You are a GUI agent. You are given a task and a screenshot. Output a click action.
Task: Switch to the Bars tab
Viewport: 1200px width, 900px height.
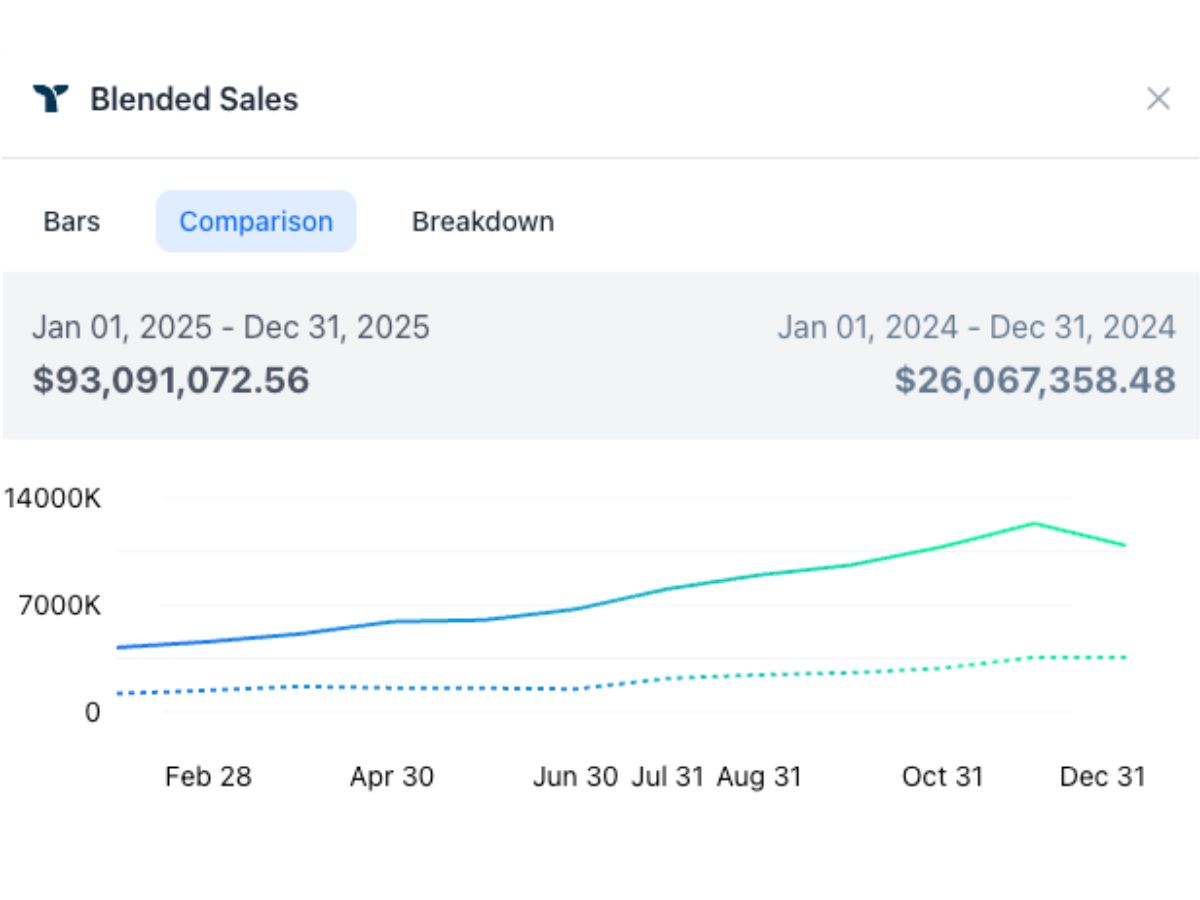(x=72, y=221)
